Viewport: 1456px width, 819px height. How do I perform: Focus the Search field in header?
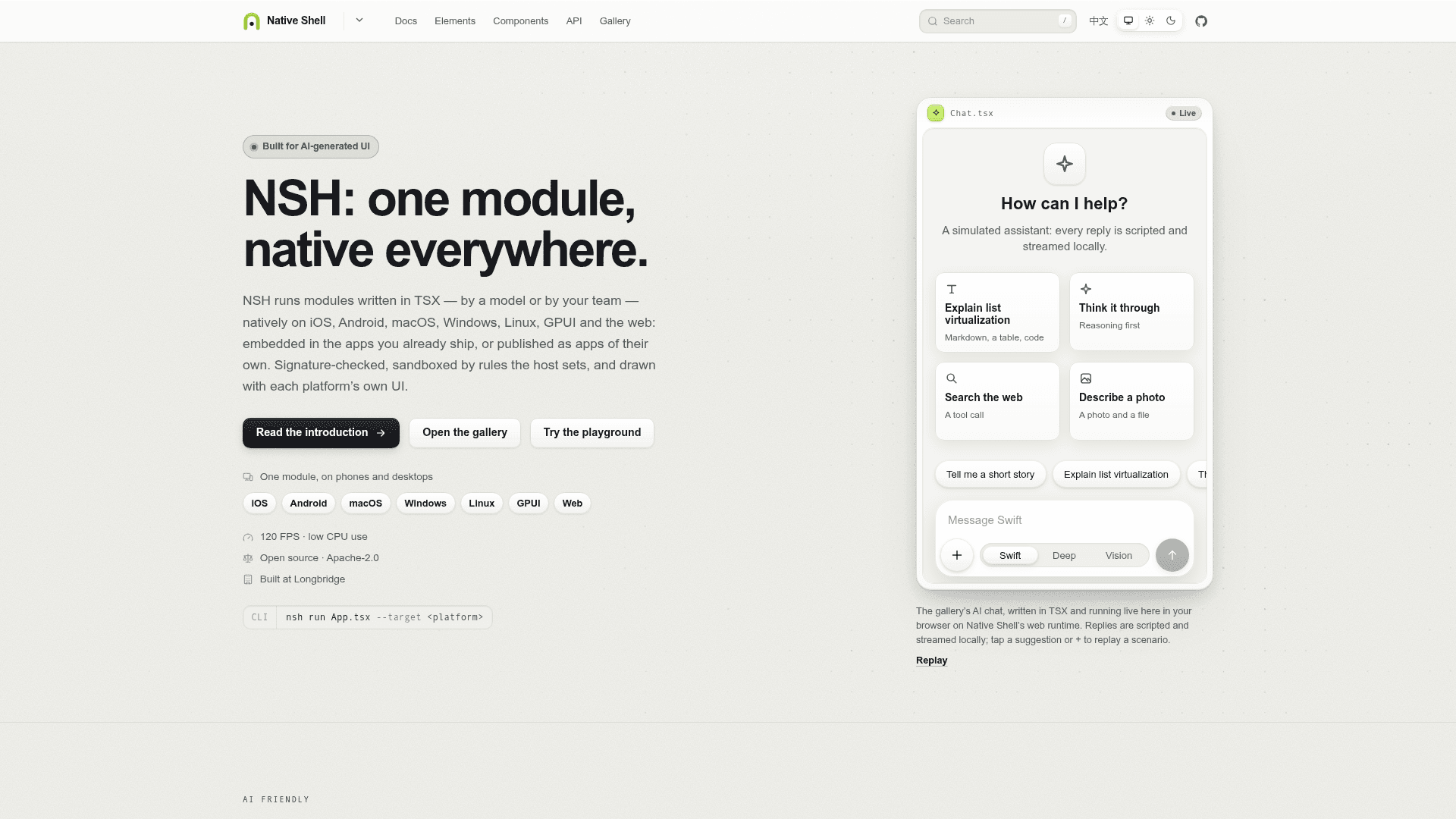(x=997, y=21)
